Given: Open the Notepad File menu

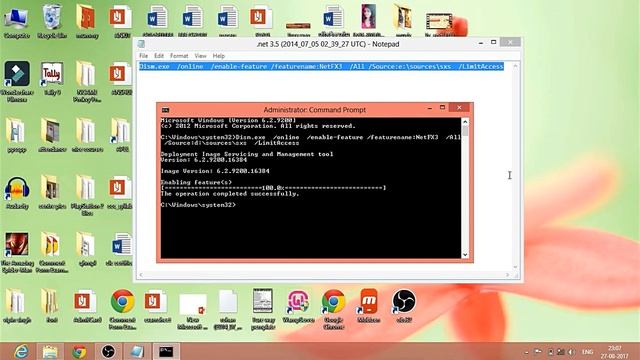Looking at the screenshot, I should [143, 56].
